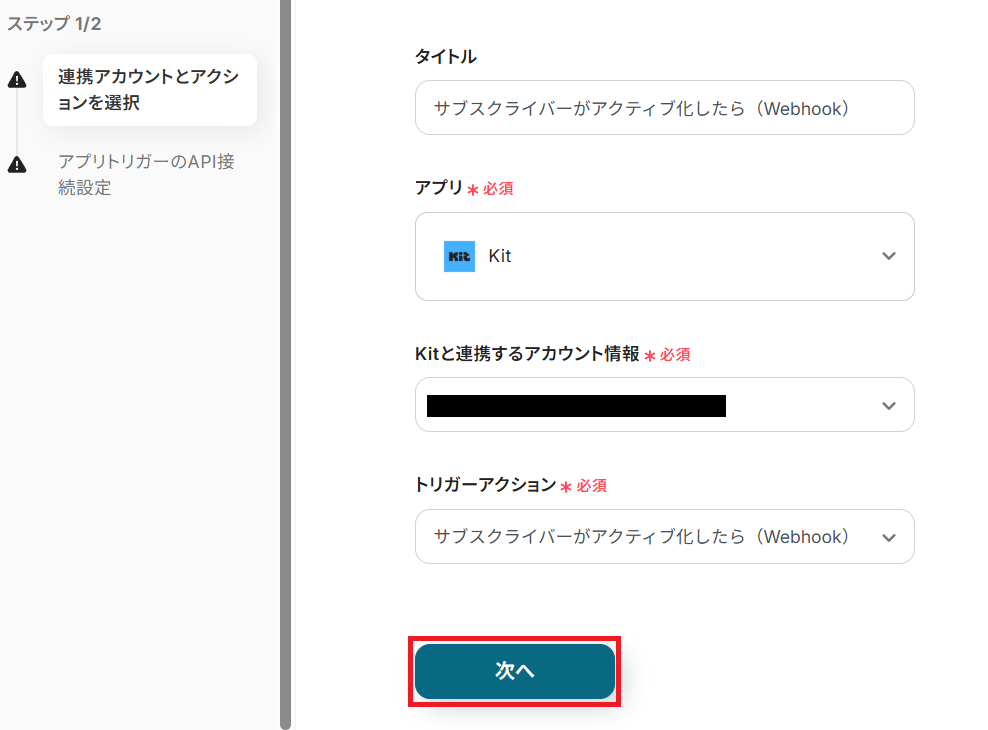Click the line connecting the two steps

click(x=17, y=122)
